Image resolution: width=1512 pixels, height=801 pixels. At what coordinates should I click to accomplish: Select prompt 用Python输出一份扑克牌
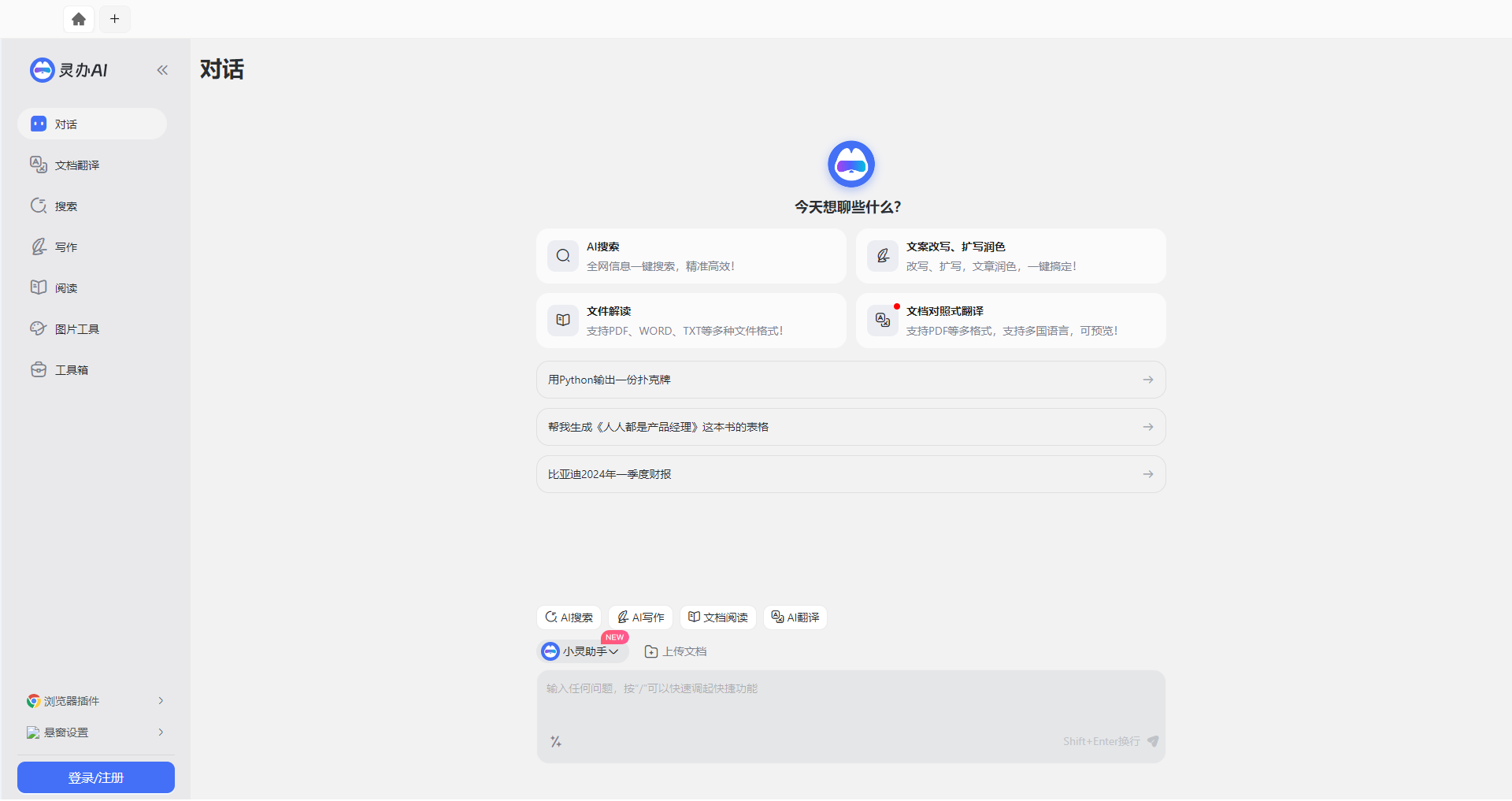click(851, 380)
